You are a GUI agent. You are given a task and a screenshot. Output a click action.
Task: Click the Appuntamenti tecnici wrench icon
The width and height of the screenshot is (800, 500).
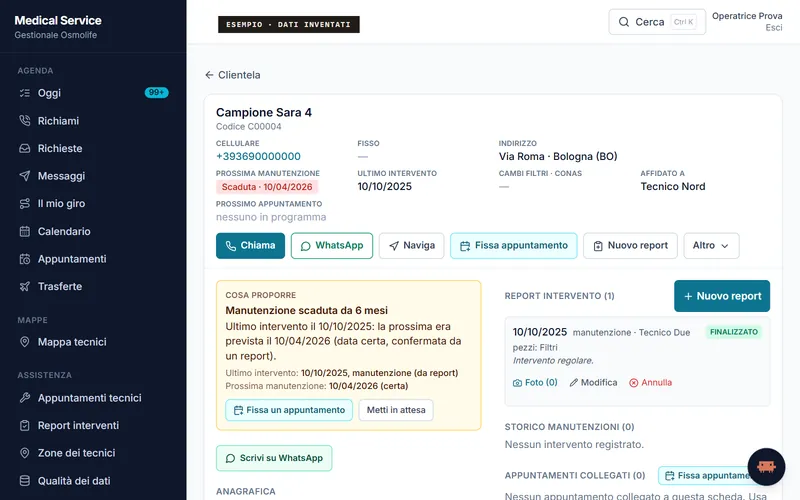coord(24,397)
